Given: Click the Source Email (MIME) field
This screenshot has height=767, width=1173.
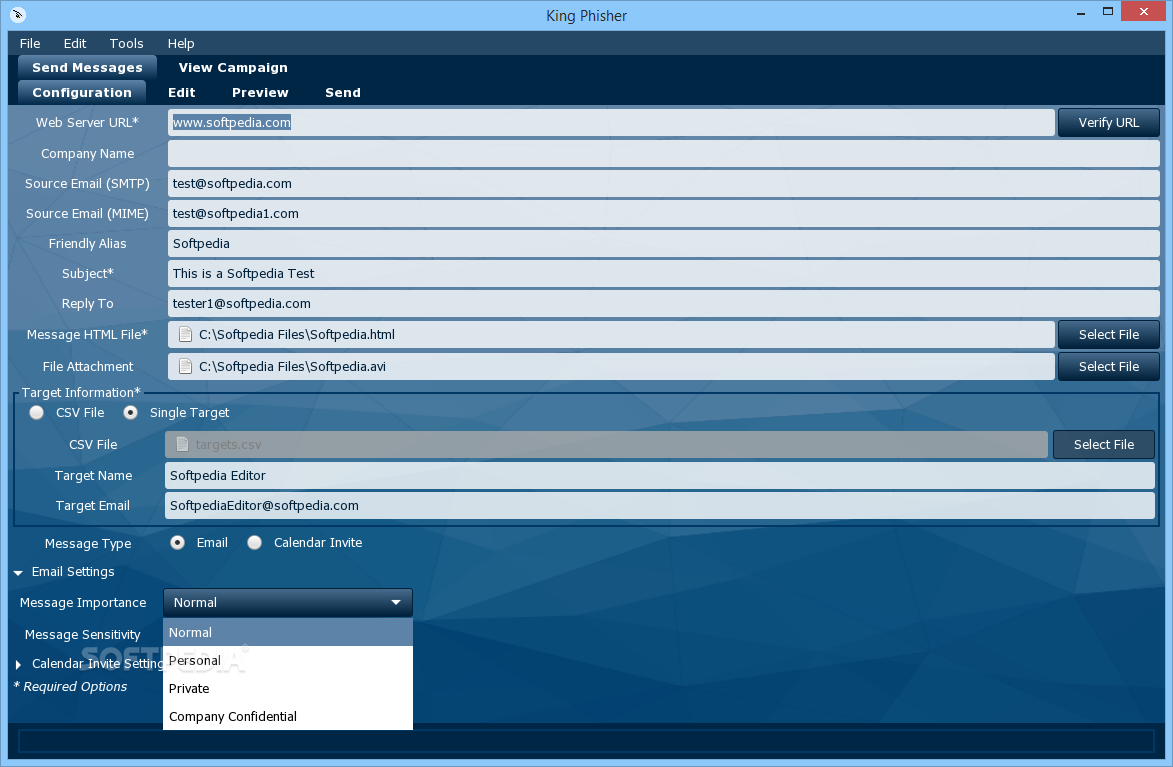Looking at the screenshot, I should (x=664, y=213).
